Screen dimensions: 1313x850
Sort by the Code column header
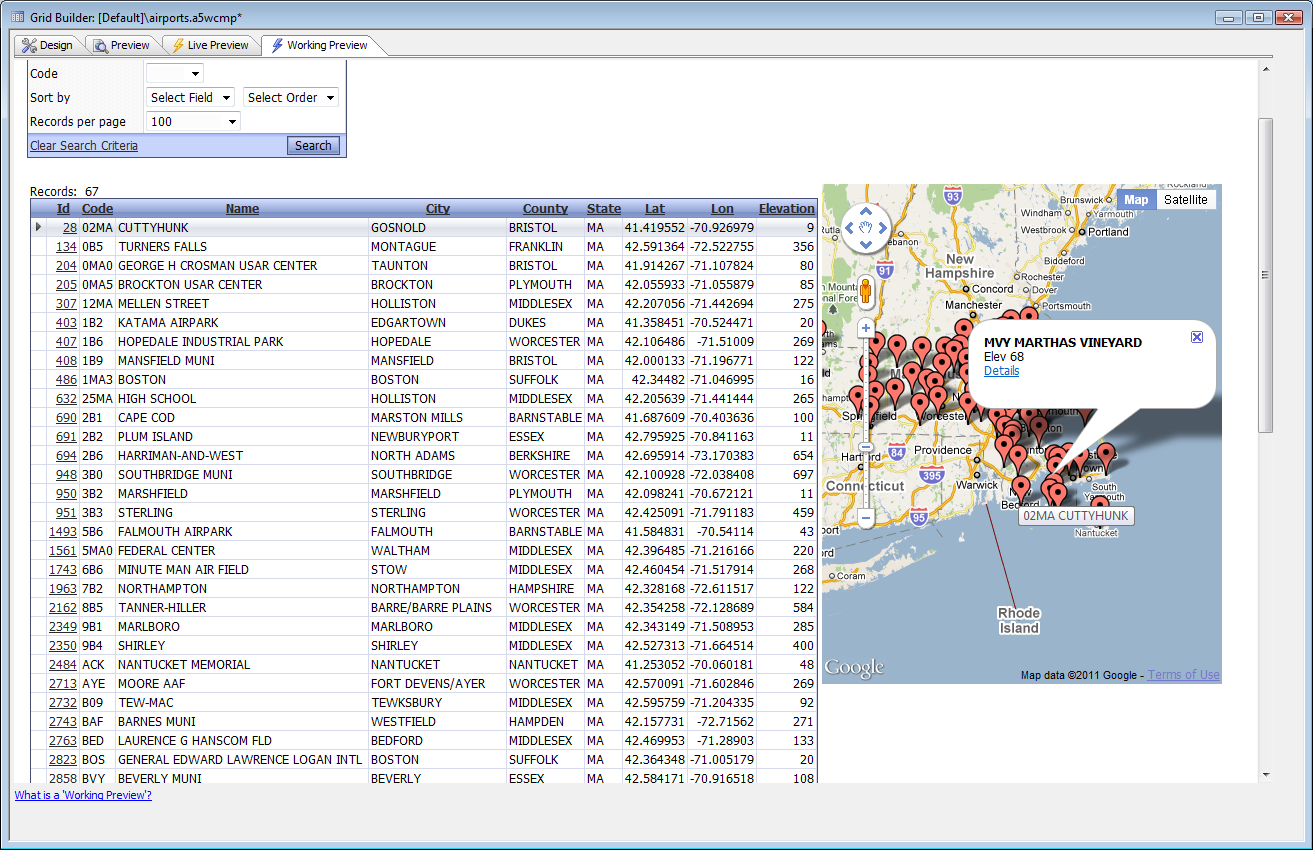click(x=97, y=209)
